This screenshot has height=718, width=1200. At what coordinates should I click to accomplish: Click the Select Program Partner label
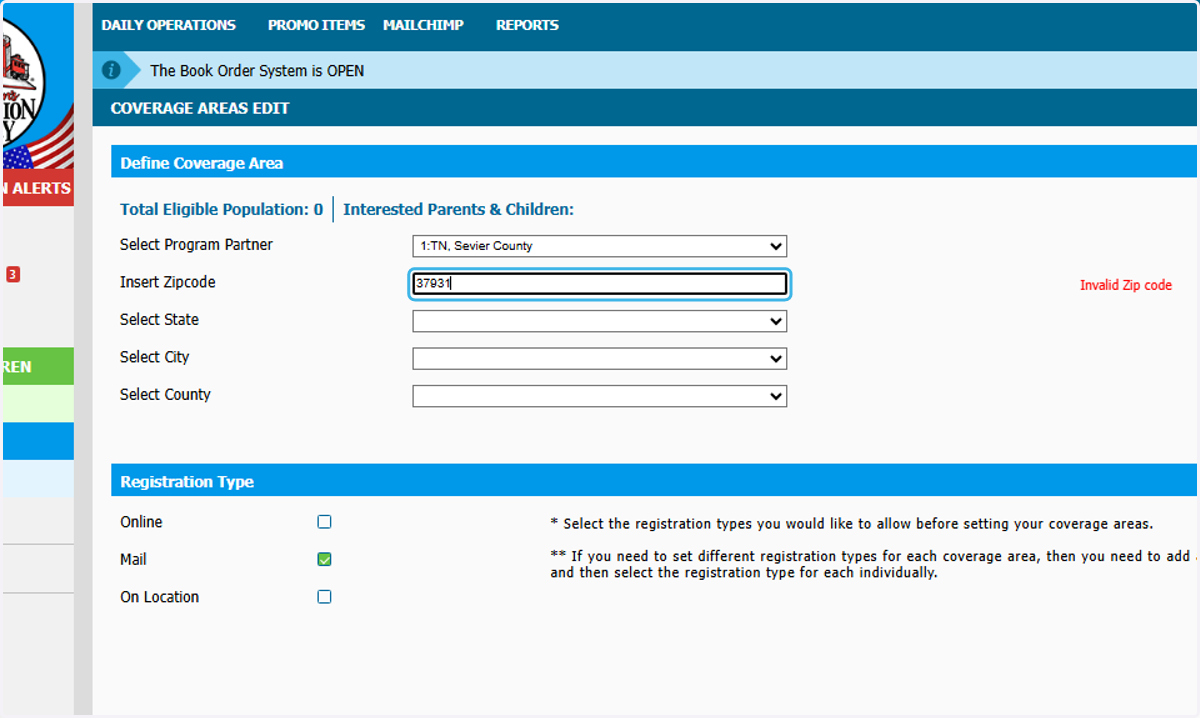[196, 245]
